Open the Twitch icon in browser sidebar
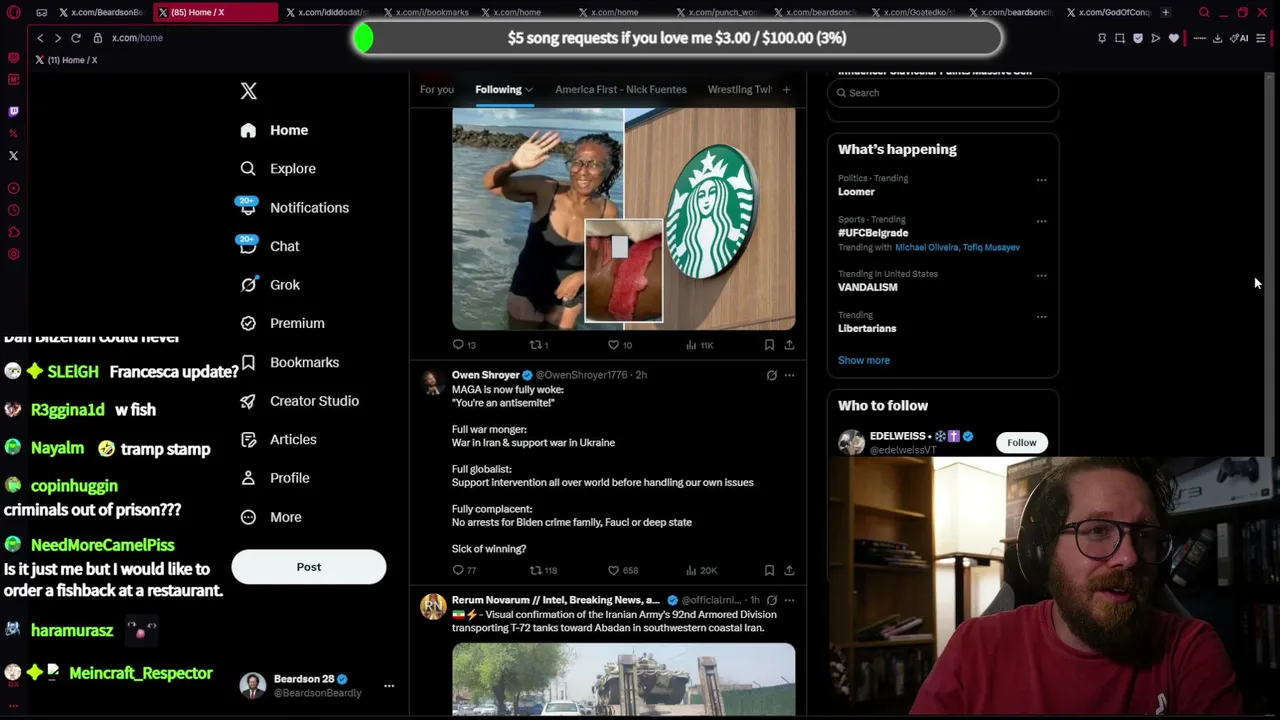The image size is (1280, 720). point(13,111)
